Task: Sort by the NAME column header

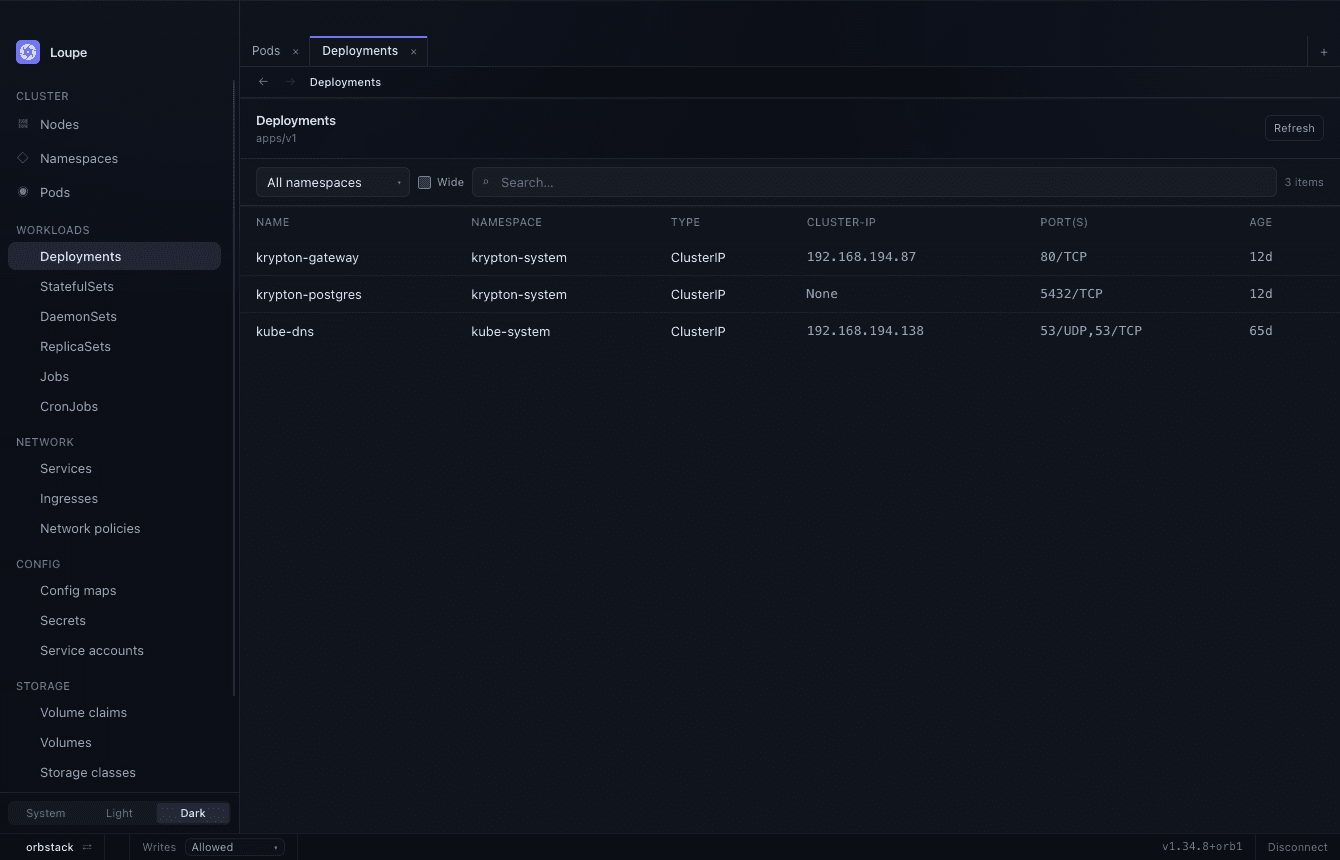Action: pyautogui.click(x=272, y=222)
